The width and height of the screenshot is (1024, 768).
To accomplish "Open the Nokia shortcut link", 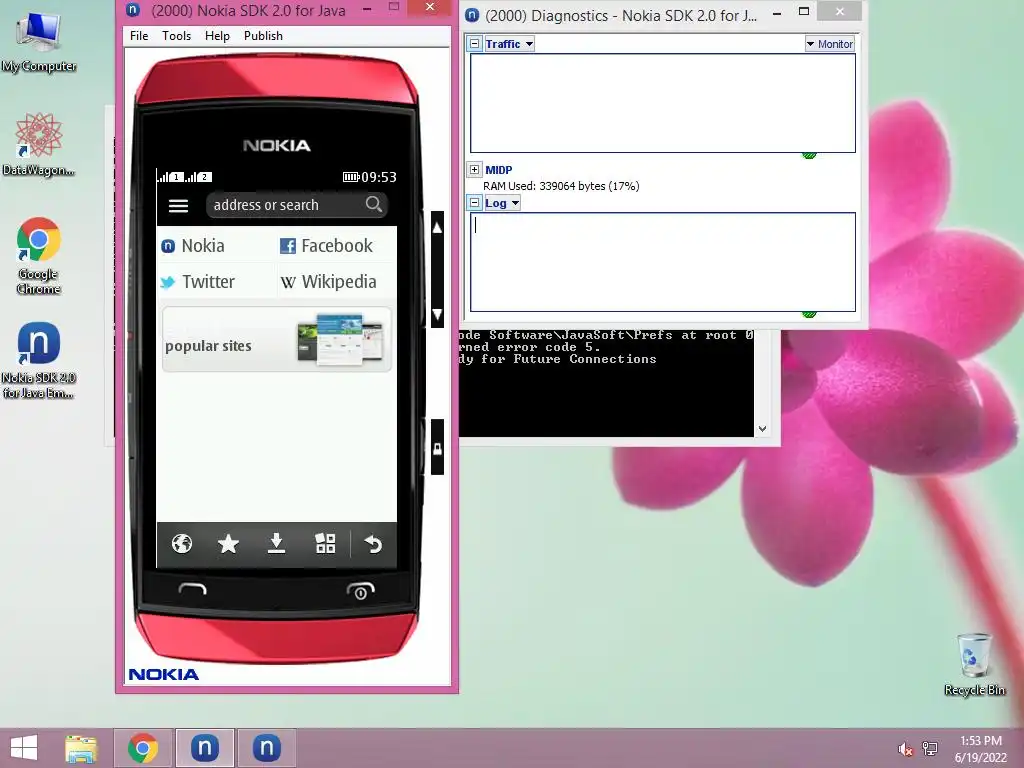I will [x=193, y=246].
